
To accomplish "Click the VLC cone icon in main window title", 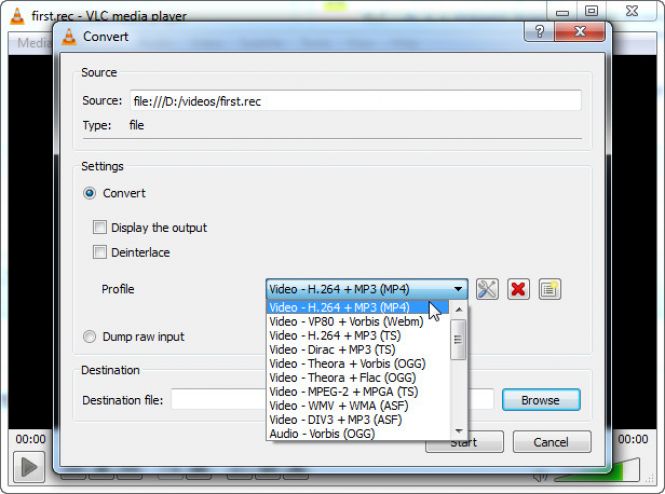I will [17, 16].
